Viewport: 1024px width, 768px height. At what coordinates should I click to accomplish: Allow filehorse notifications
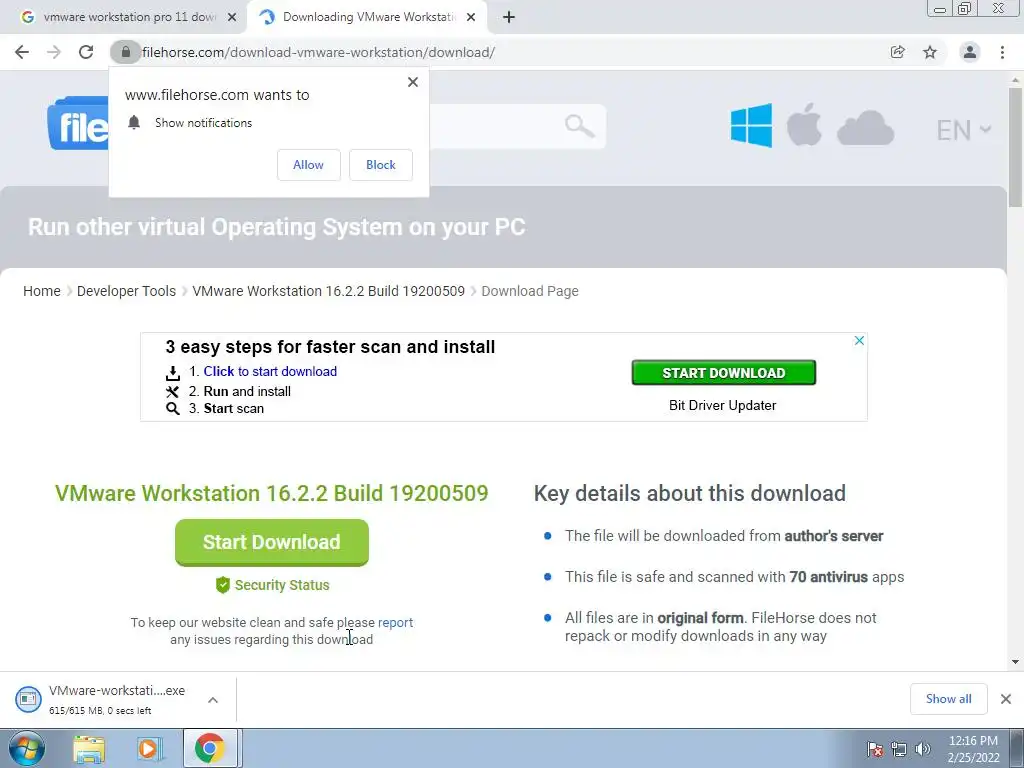click(308, 165)
